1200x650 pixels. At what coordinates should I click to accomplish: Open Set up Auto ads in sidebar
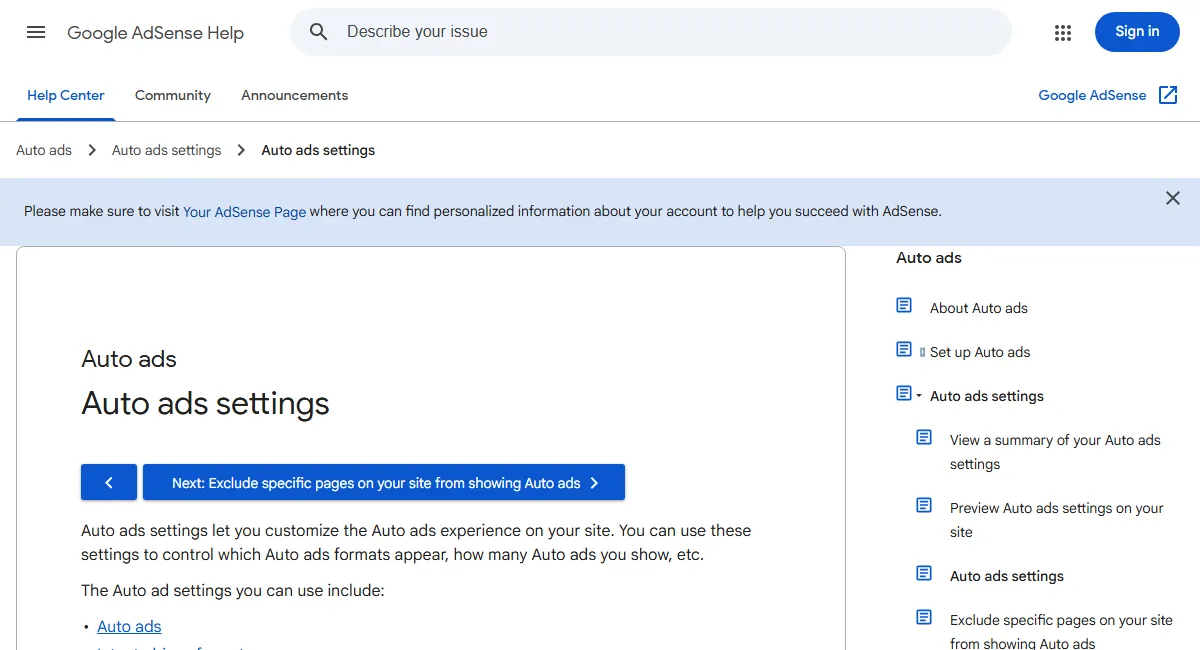(980, 352)
